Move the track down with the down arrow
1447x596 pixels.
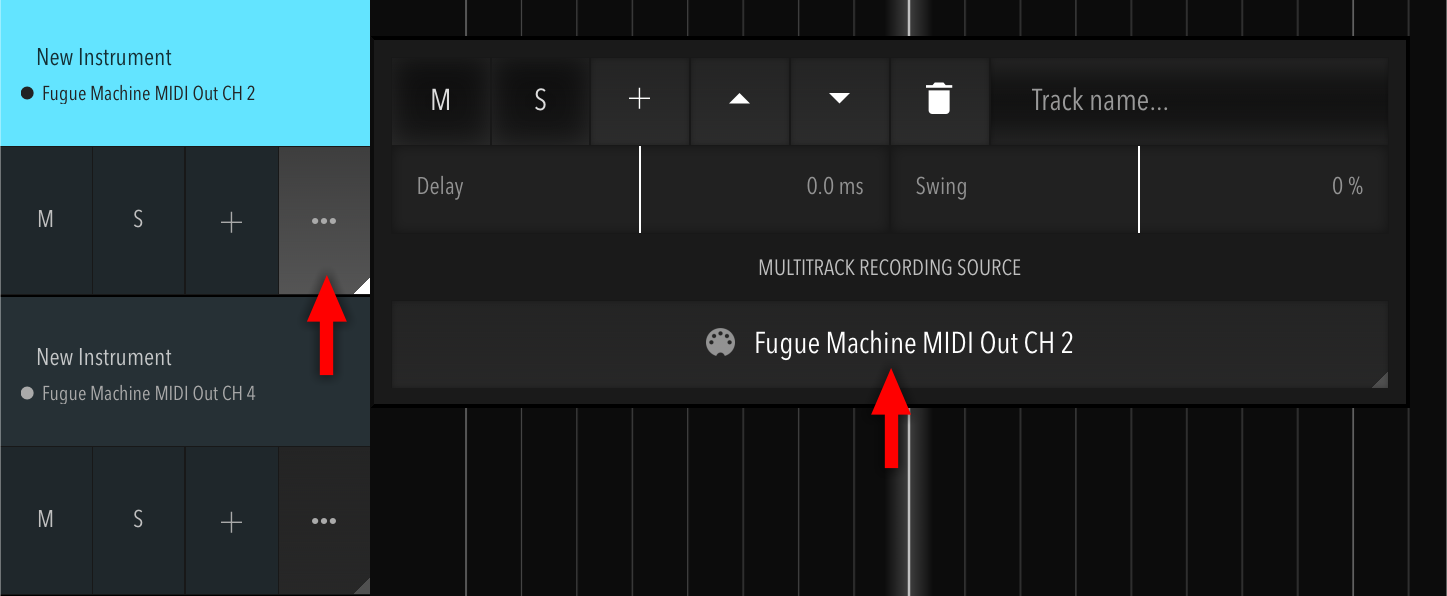(x=839, y=100)
